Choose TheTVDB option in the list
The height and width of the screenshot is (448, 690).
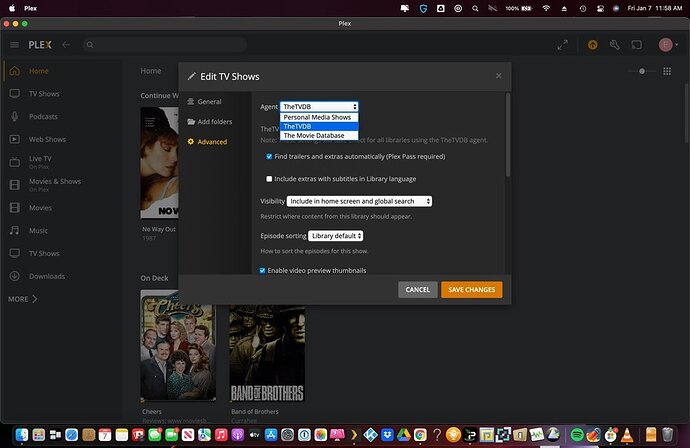(x=319, y=126)
